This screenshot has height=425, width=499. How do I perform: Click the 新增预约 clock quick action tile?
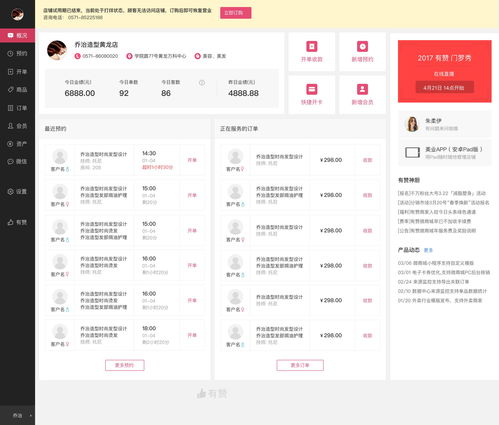pos(362,52)
